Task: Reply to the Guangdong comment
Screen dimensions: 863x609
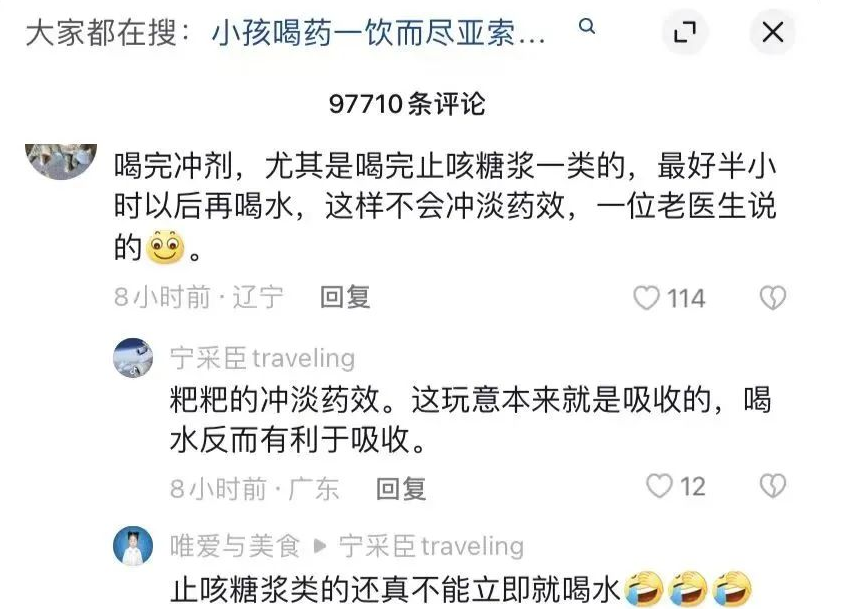Action: [401, 489]
